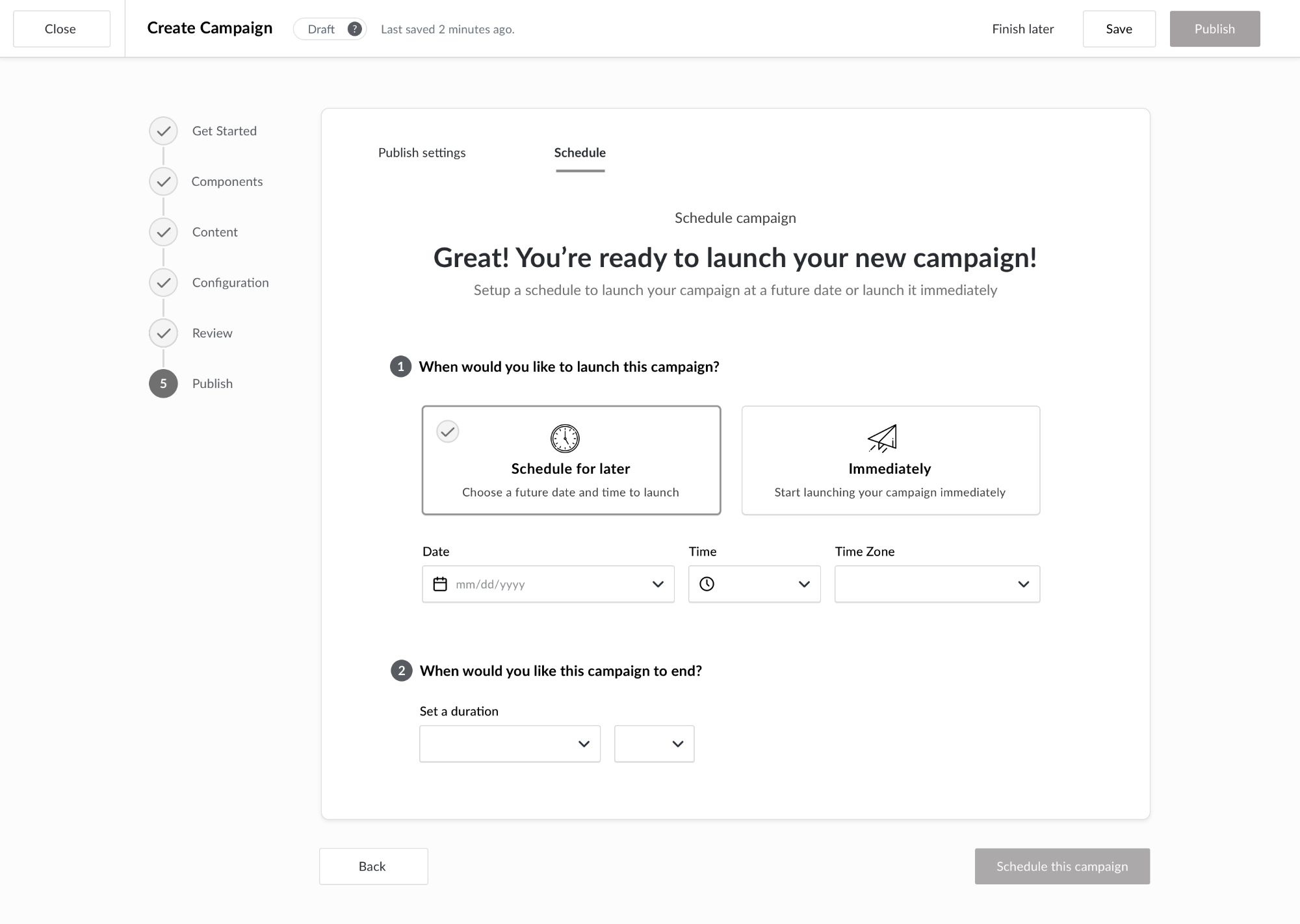This screenshot has height=924, width=1300.
Task: Click the clock icon in Time field
Action: [707, 584]
